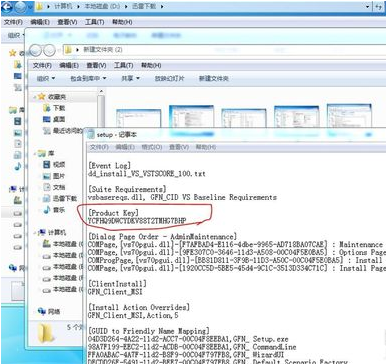Click 新建文件夹 button in 新建文件夹 (2) toolbar
The width and height of the screenshot is (386, 364).
pyautogui.click(x=214, y=79)
